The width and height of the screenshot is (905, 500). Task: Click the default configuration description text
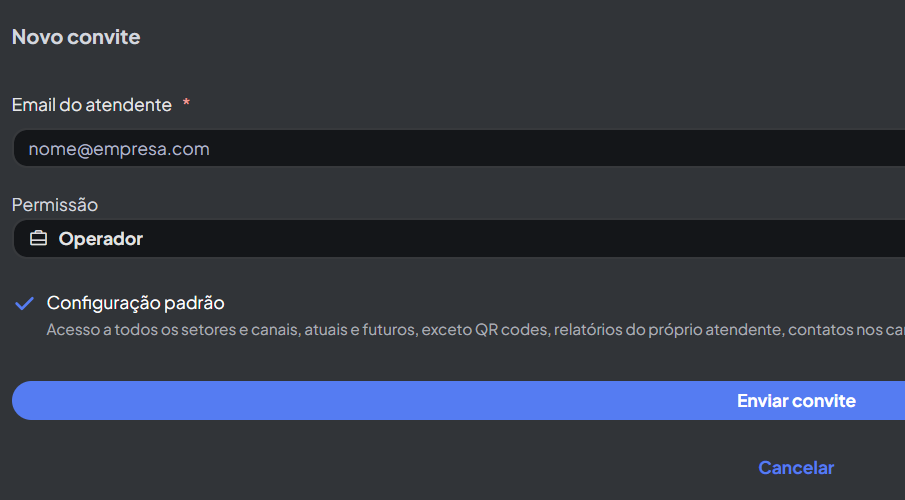pyautogui.click(x=300, y=329)
